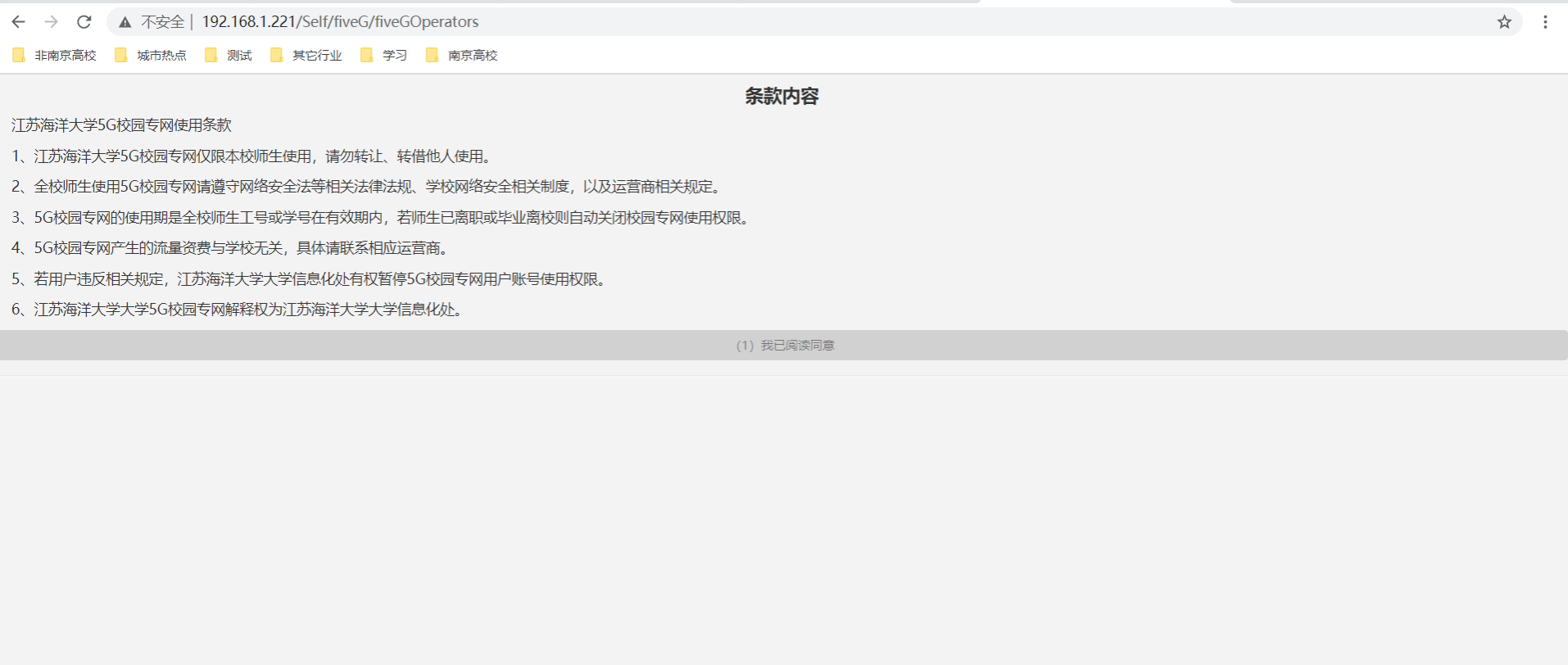
Task: Open the 其它行业 bookmark folder
Action: tap(306, 55)
